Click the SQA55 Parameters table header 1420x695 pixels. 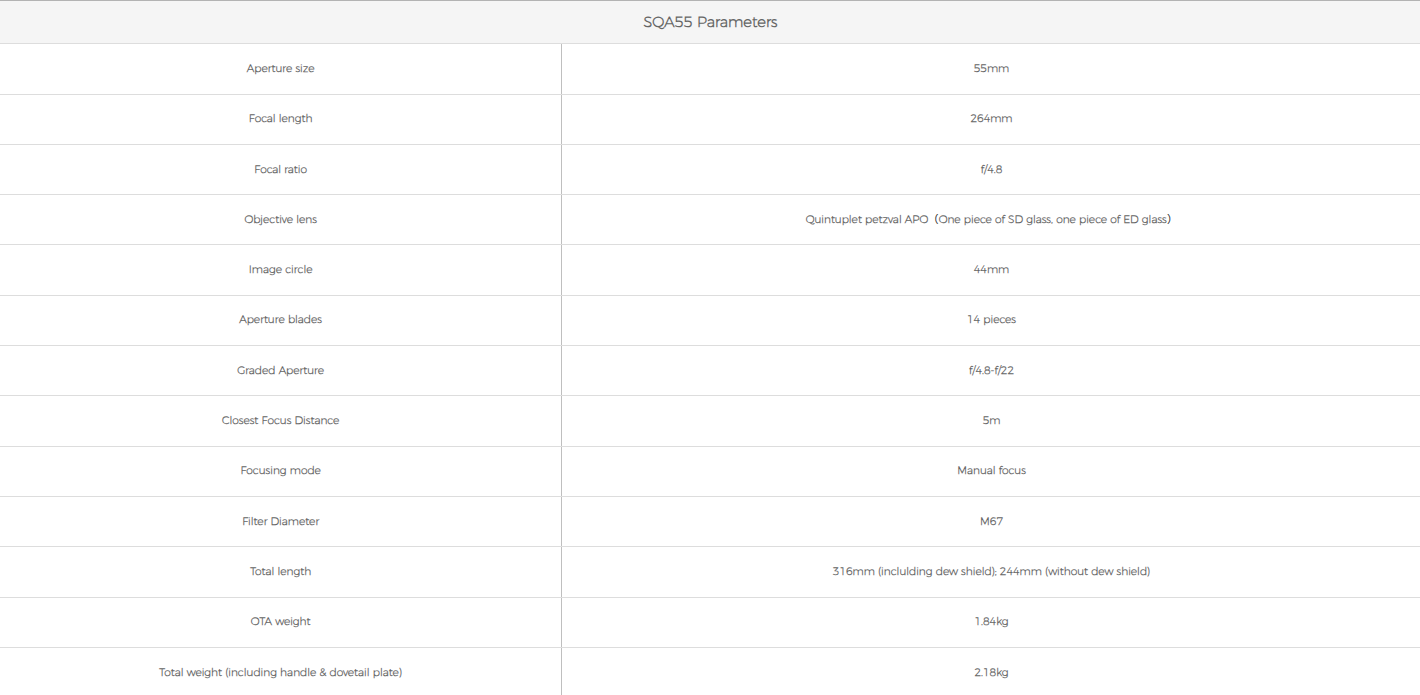(710, 22)
